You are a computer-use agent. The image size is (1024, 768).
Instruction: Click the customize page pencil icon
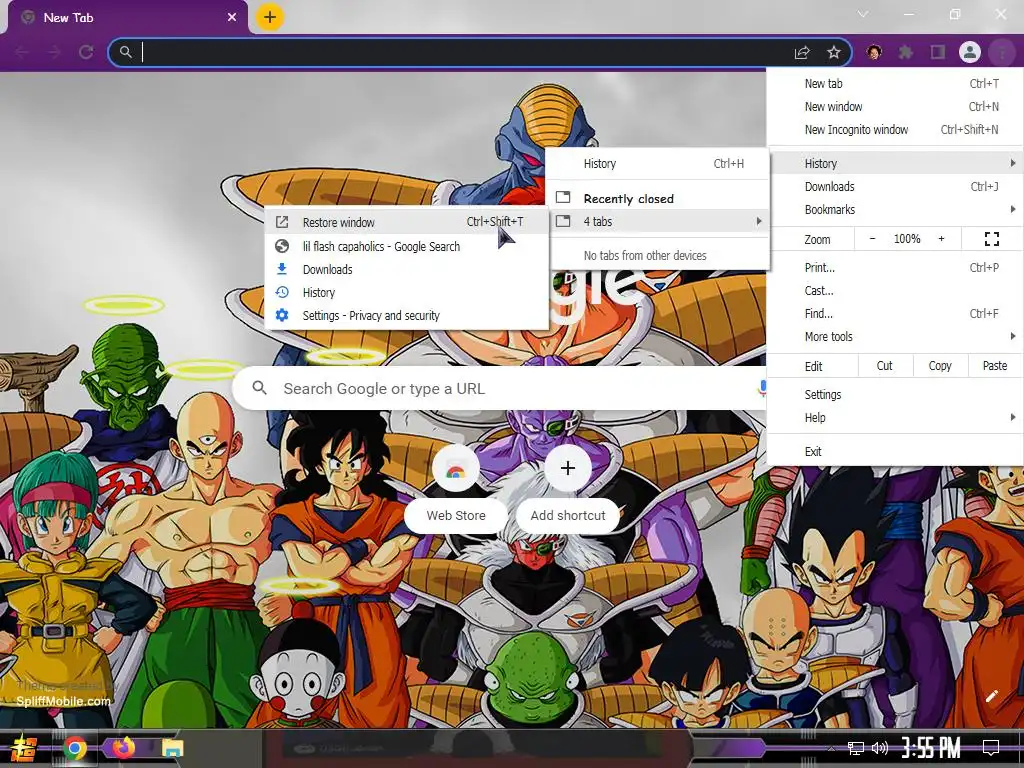coord(991,696)
